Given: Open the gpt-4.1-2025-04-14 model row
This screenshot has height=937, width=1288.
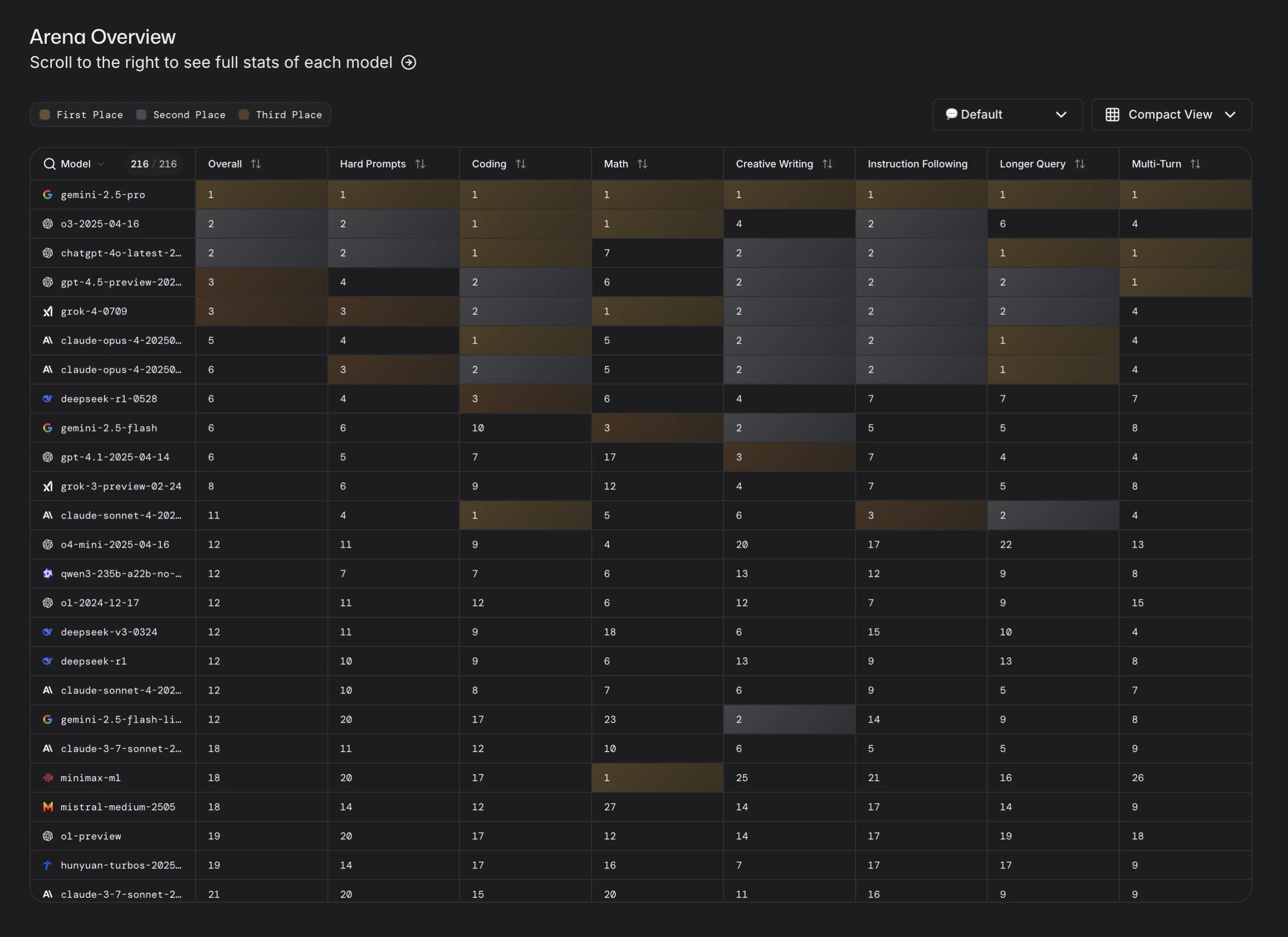Looking at the screenshot, I should [640, 457].
